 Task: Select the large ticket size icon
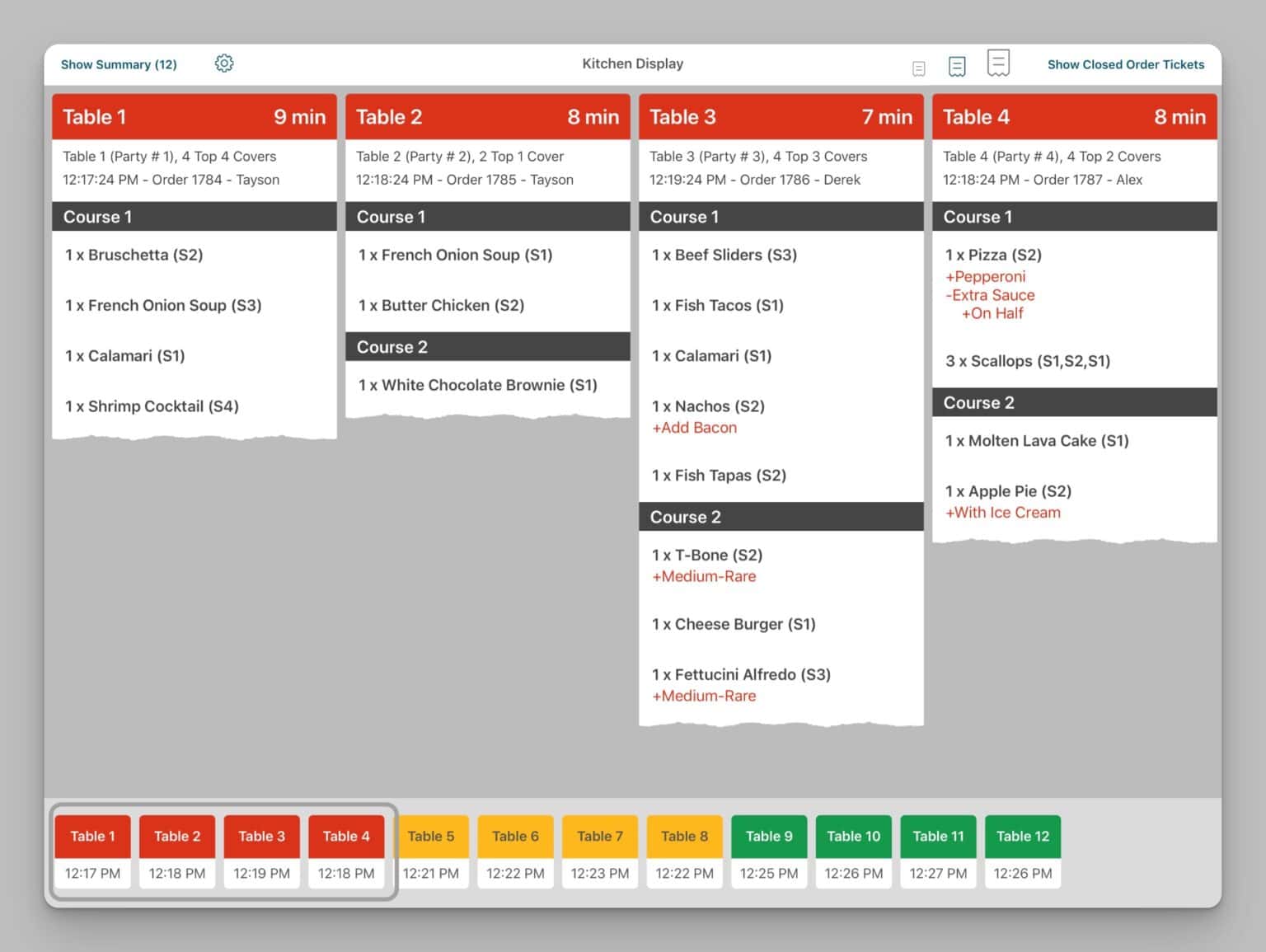click(x=998, y=63)
